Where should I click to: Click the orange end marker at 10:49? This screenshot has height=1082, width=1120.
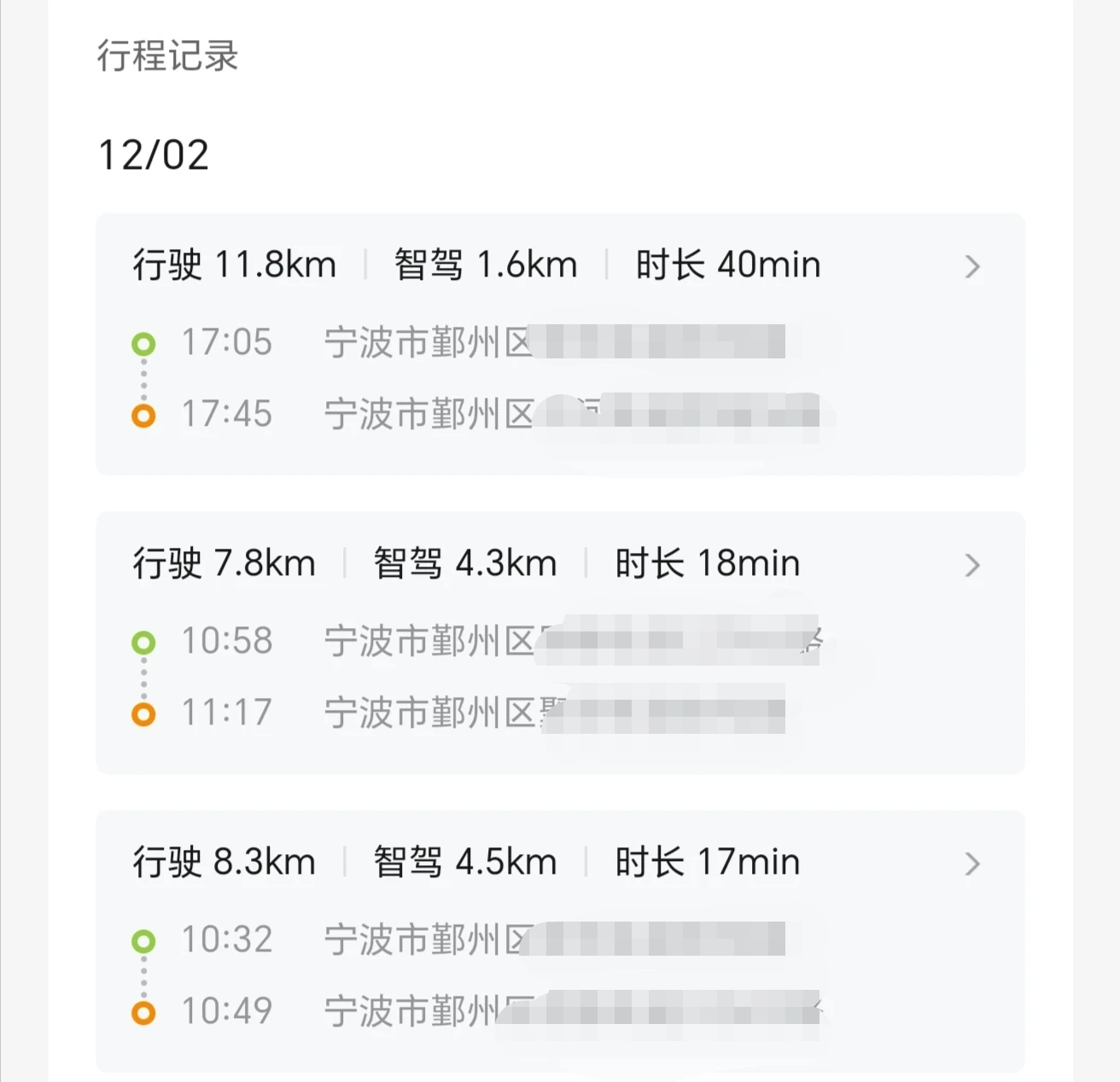coord(143,1013)
